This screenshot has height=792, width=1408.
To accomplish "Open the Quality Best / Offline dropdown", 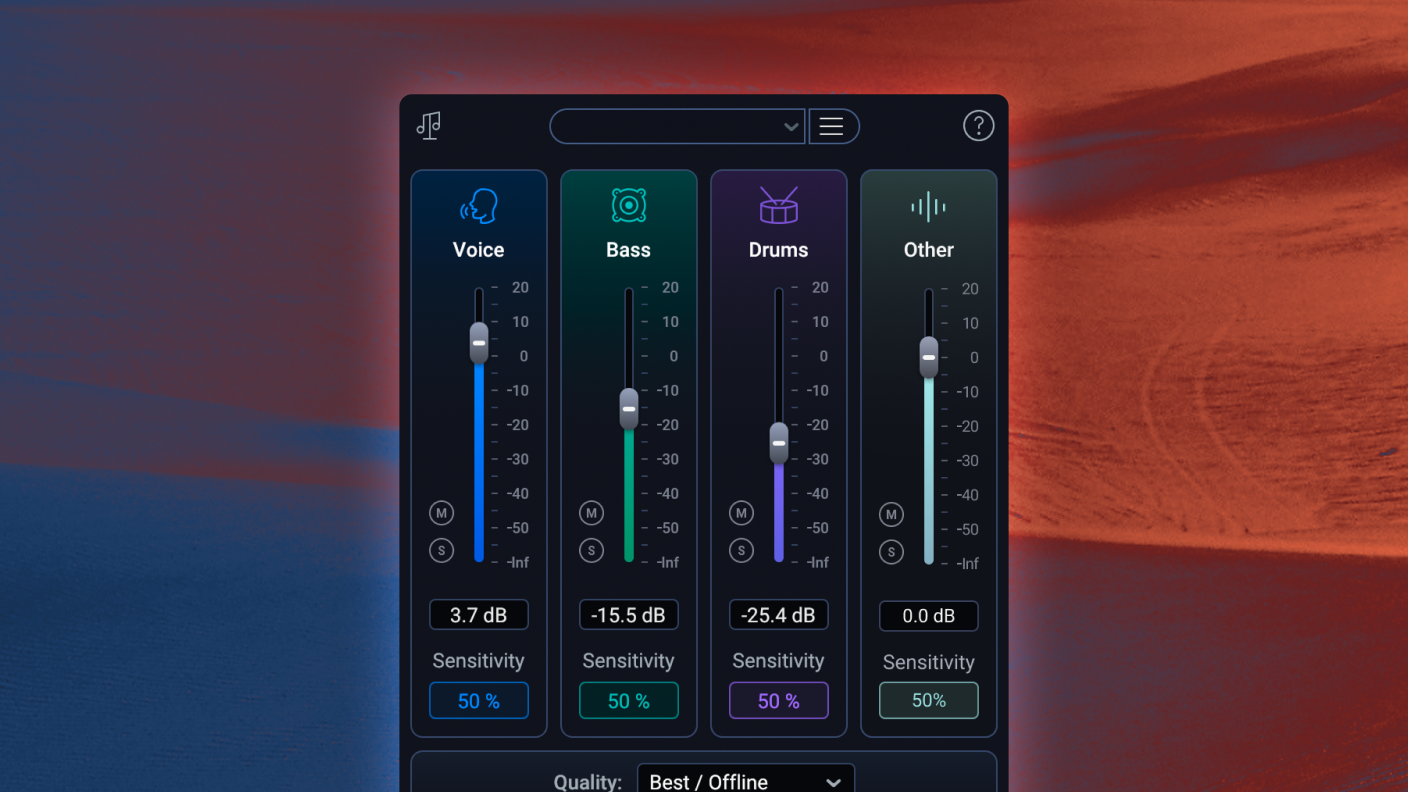I will click(745, 781).
